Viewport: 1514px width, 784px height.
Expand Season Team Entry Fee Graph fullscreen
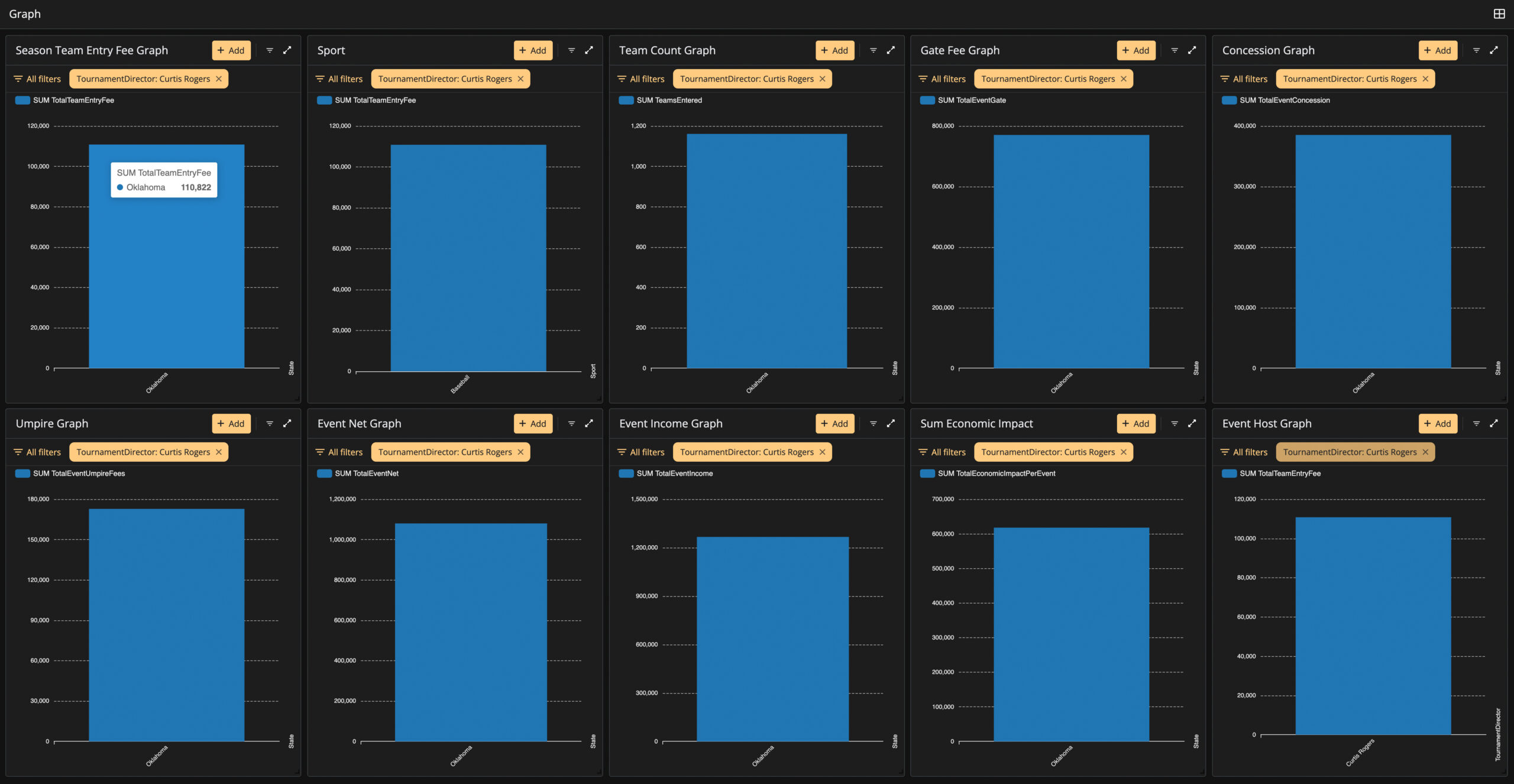point(287,50)
